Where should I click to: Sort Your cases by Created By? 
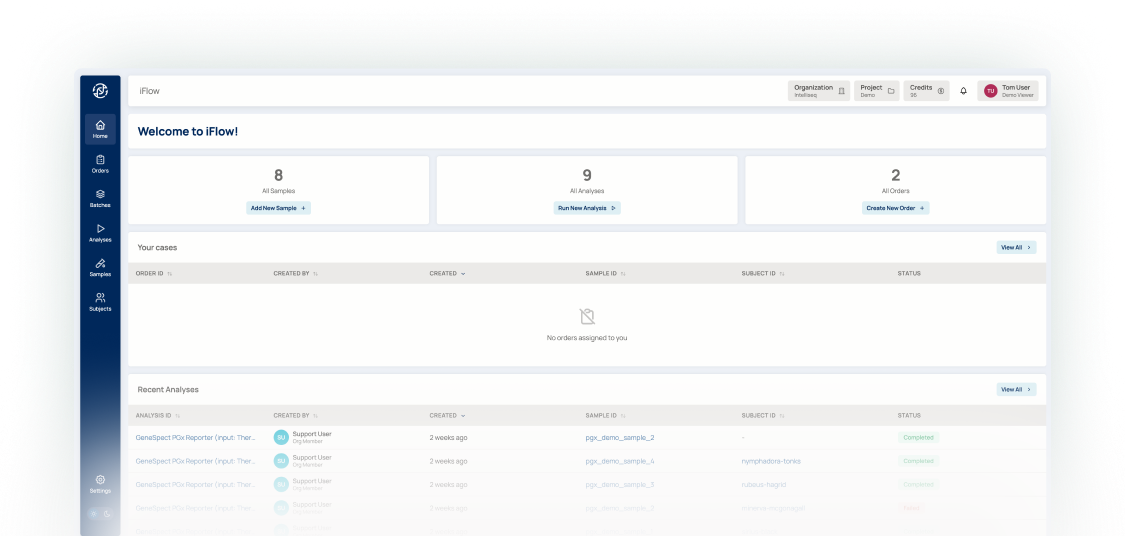(x=296, y=273)
